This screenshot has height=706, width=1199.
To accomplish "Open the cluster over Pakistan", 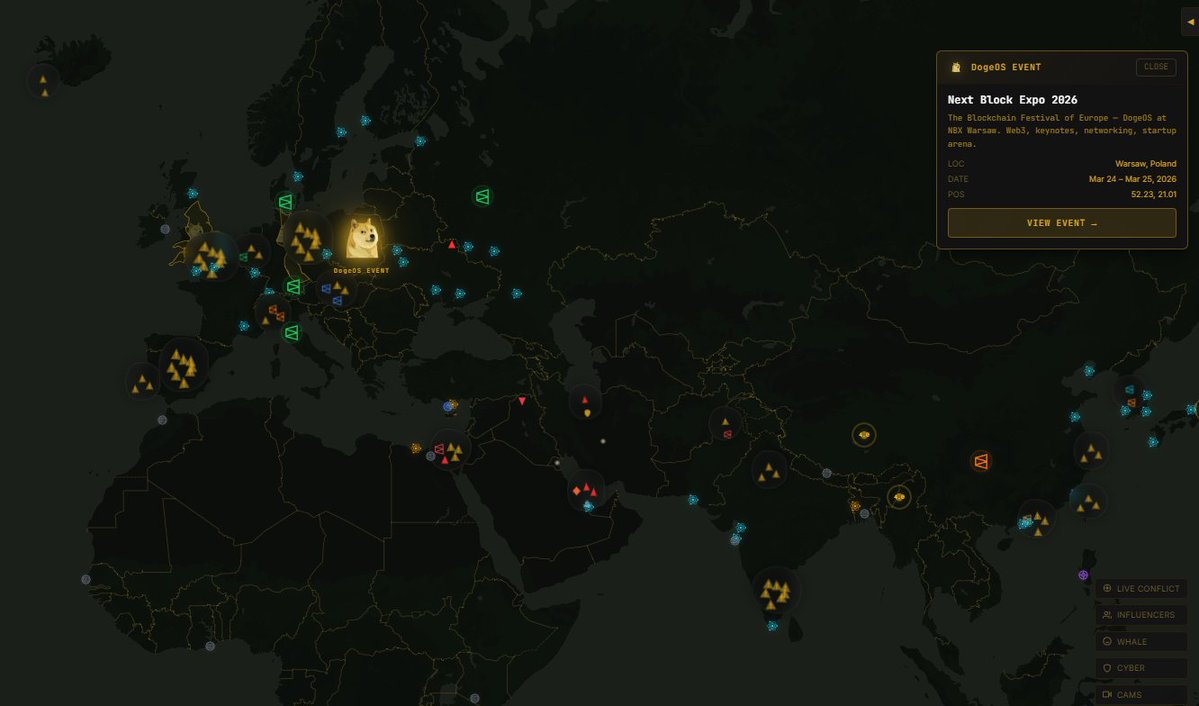I will coord(725,425).
